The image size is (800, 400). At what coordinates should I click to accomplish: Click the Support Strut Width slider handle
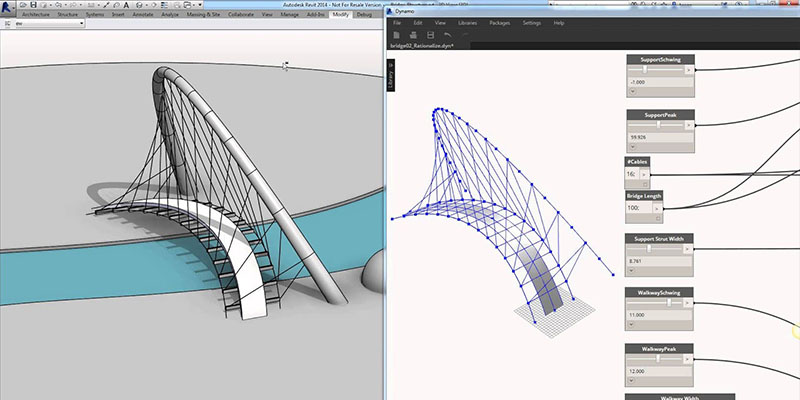[x=649, y=248]
